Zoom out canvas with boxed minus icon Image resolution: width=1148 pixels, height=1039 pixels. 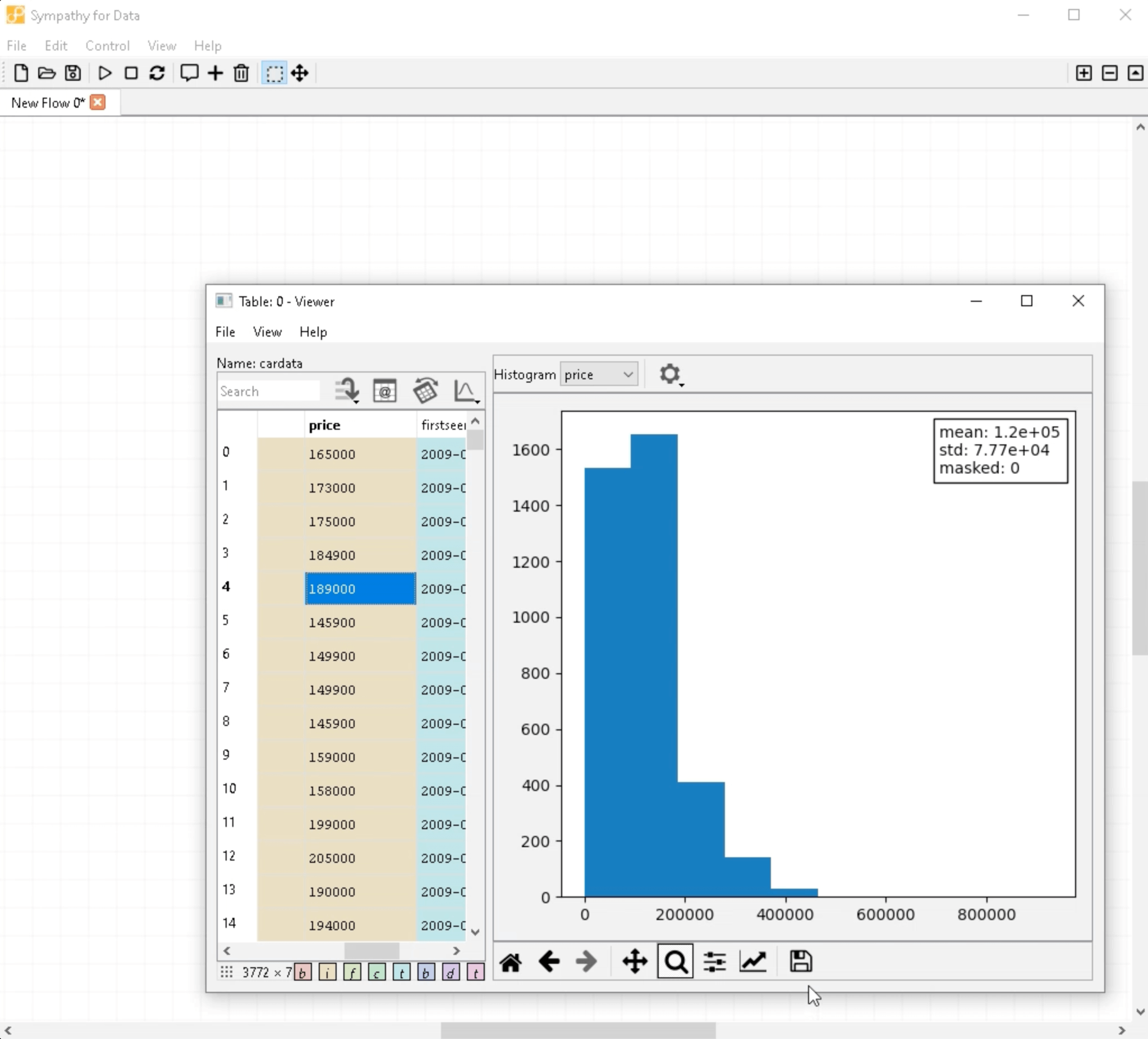click(1110, 73)
